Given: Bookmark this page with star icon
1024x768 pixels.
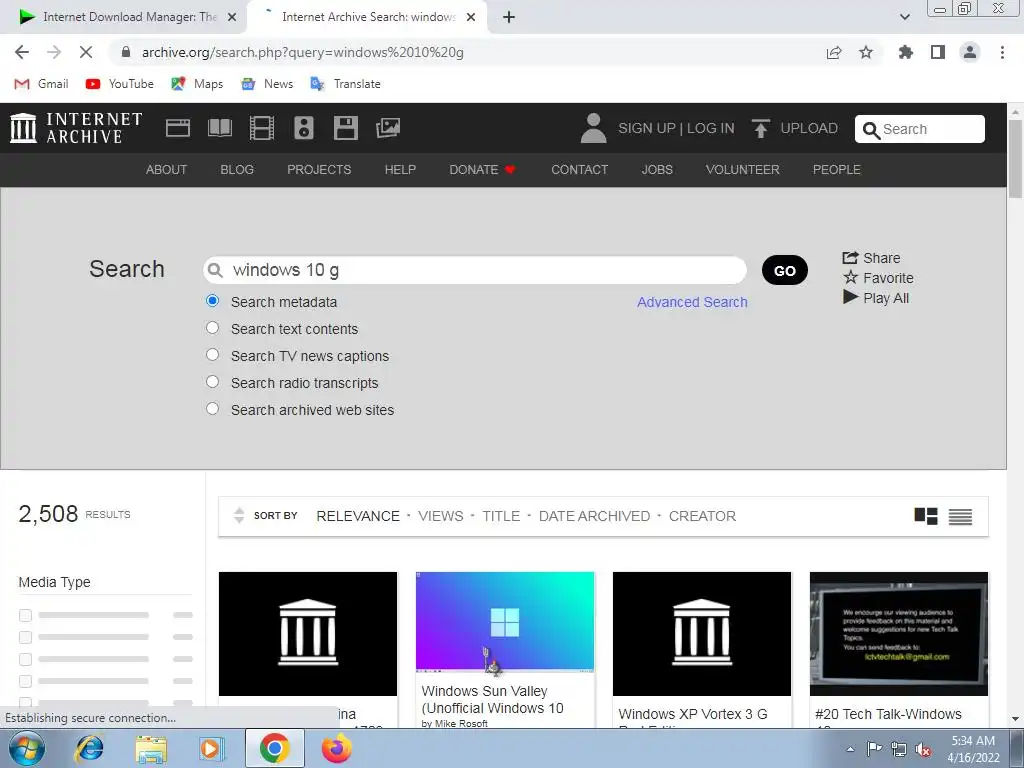Looking at the screenshot, I should click(866, 52).
